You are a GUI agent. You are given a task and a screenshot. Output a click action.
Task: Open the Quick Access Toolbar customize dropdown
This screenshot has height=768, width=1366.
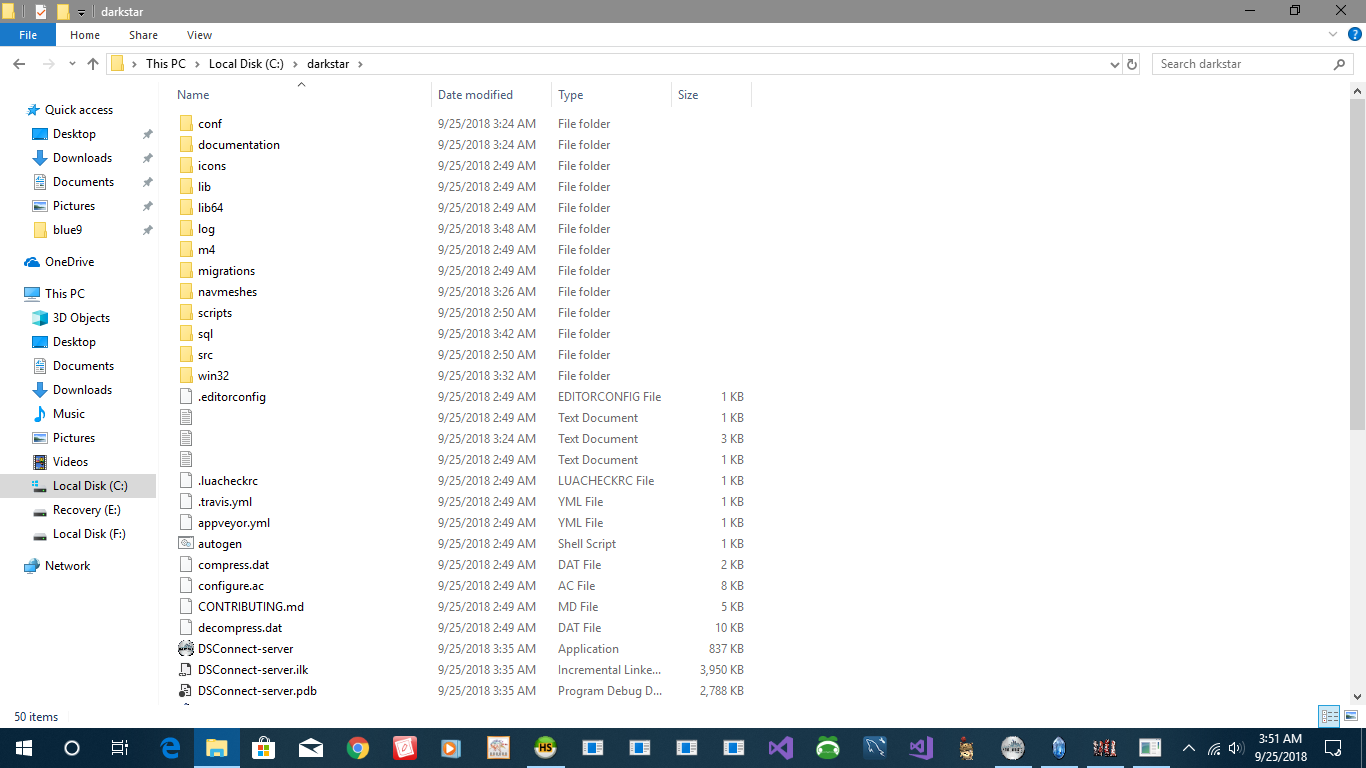(82, 12)
